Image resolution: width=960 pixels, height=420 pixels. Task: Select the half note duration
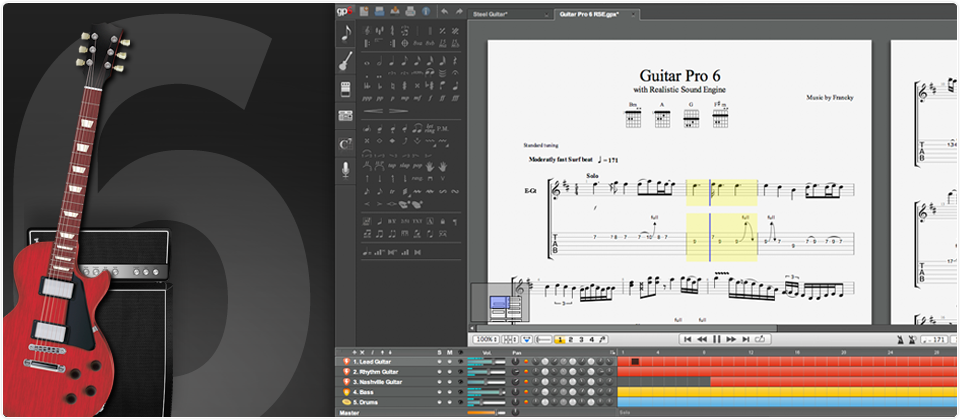coord(380,61)
